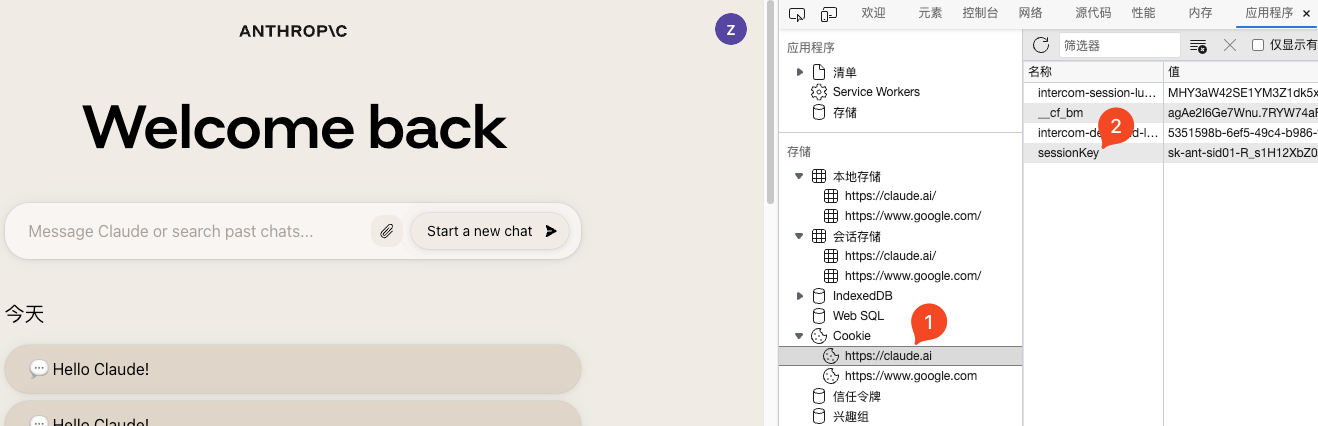Open the Service Workers item
1318x426 pixels.
tap(876, 92)
